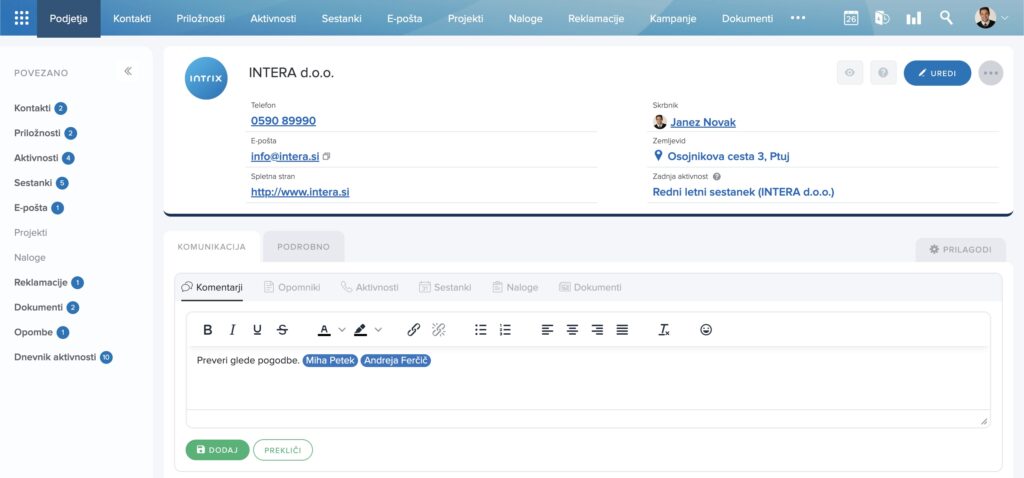Image resolution: width=1024 pixels, height=478 pixels.
Task: Collapse the Povezano sidebar
Action: pyautogui.click(x=128, y=71)
